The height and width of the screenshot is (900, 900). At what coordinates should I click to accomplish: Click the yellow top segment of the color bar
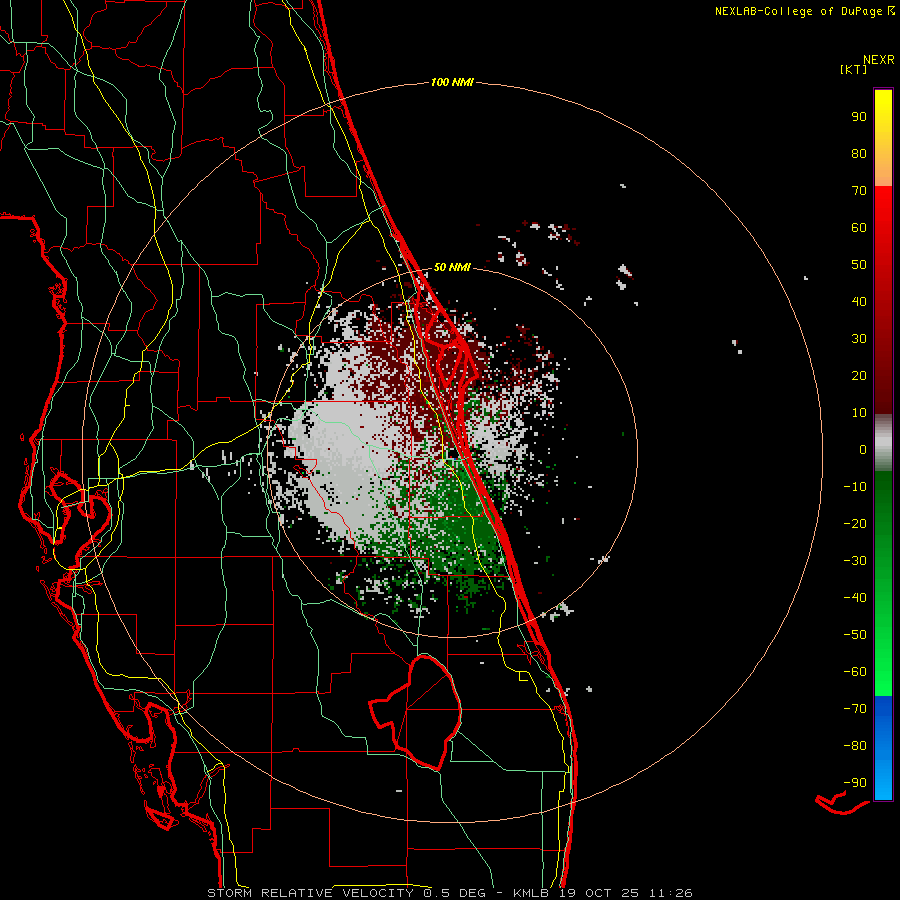[x=883, y=137]
